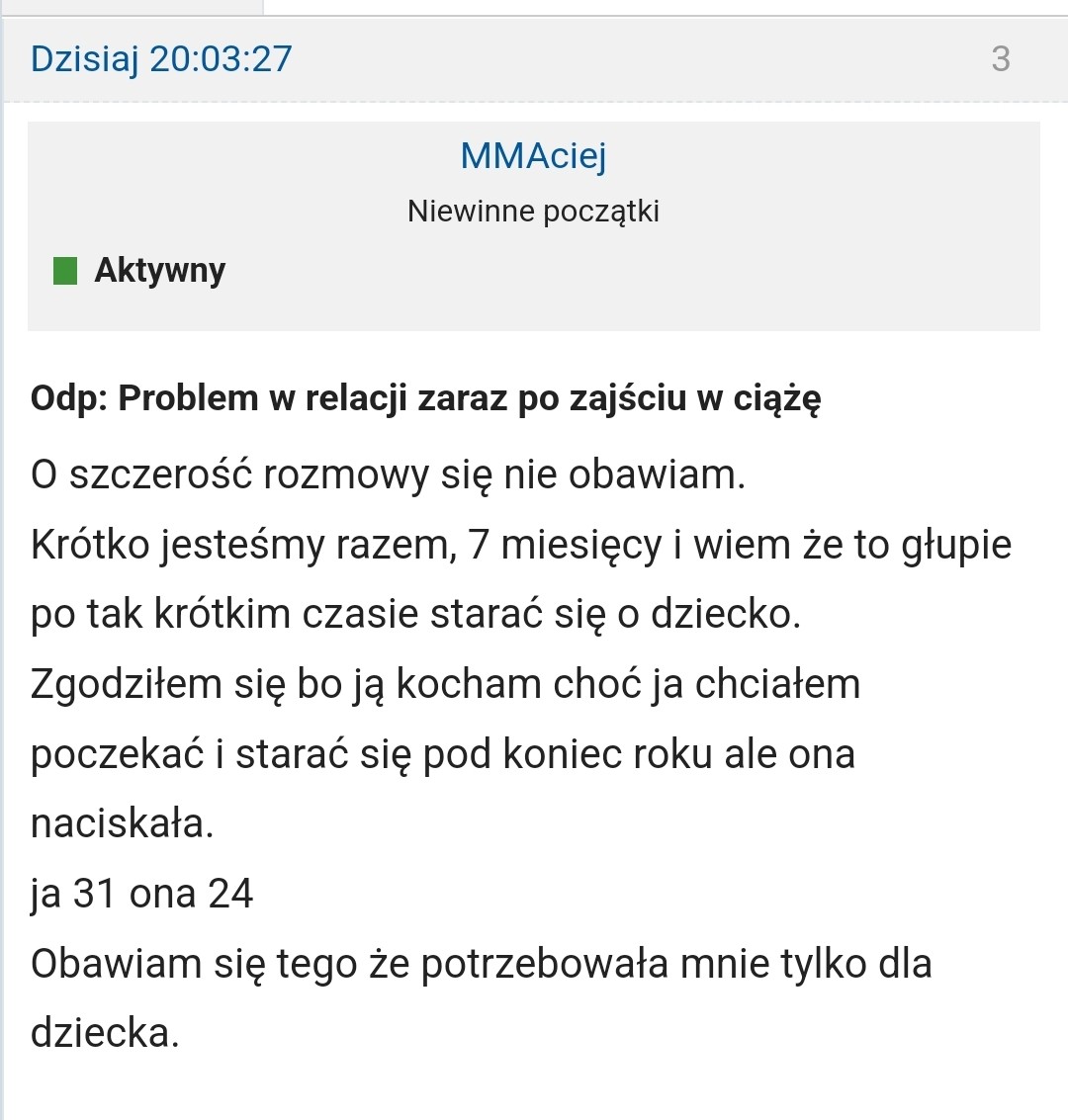
Task: Click the final word 'dziecka.'
Action: (x=105, y=1033)
